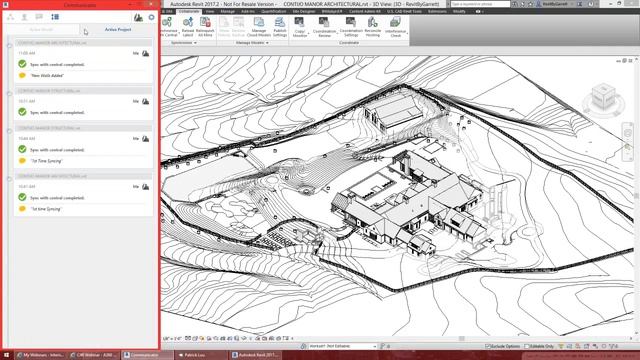The height and width of the screenshot is (360, 640).
Task: Switch to My Webinars taskbar window
Action: pyautogui.click(x=40, y=355)
